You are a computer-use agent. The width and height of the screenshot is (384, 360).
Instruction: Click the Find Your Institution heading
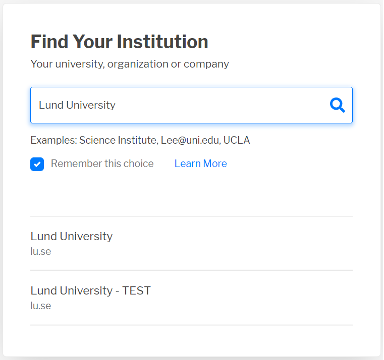pyautogui.click(x=119, y=42)
